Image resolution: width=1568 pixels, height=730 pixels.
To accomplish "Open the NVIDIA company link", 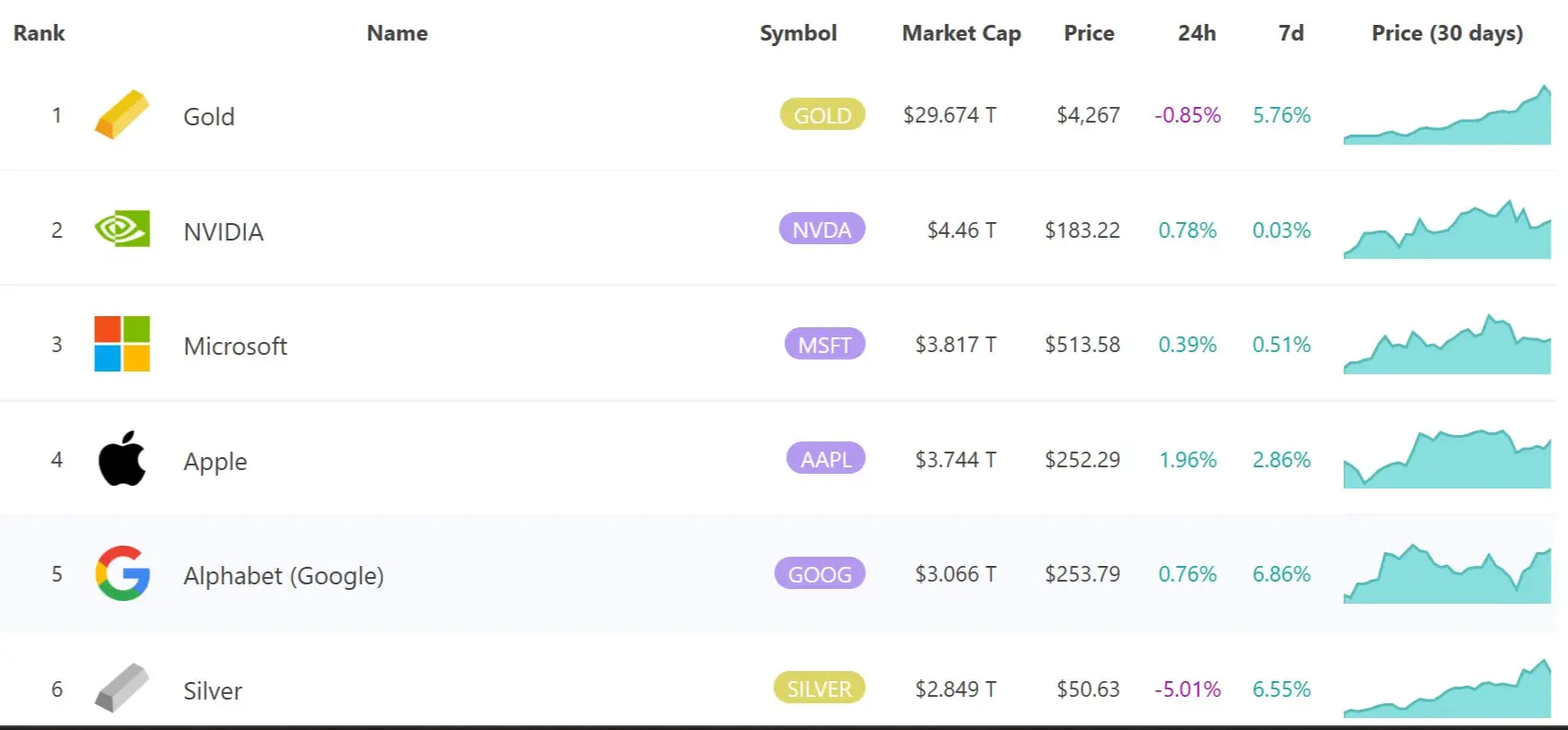I will (x=224, y=231).
